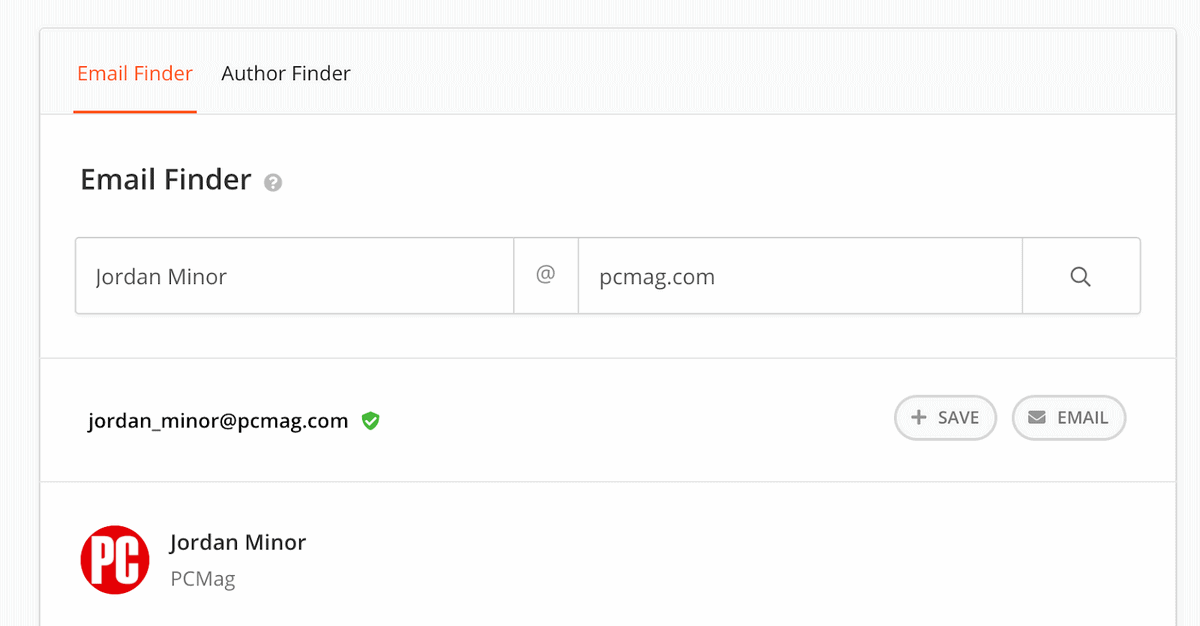
Task: Save the found email with SAVE
Action: click(x=945, y=418)
